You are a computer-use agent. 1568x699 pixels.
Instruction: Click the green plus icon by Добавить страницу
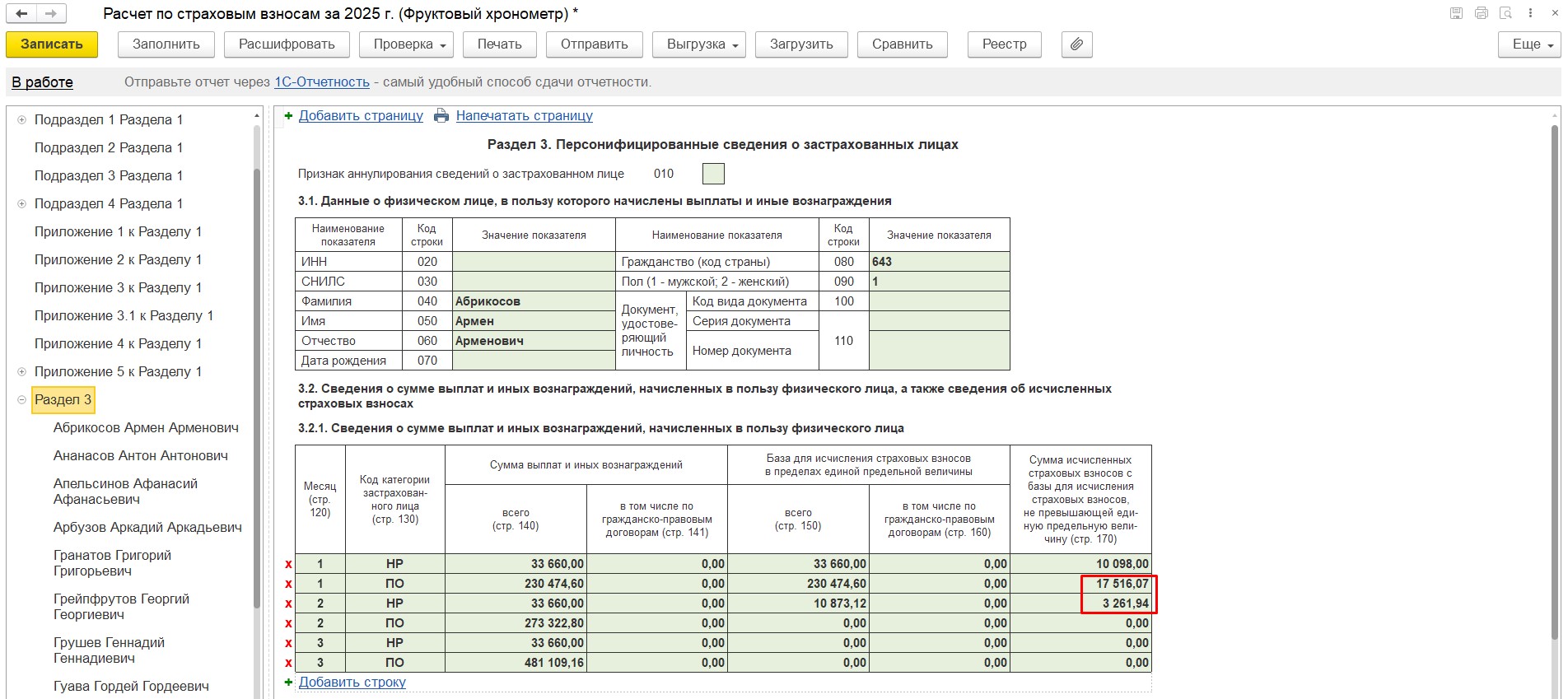(288, 116)
